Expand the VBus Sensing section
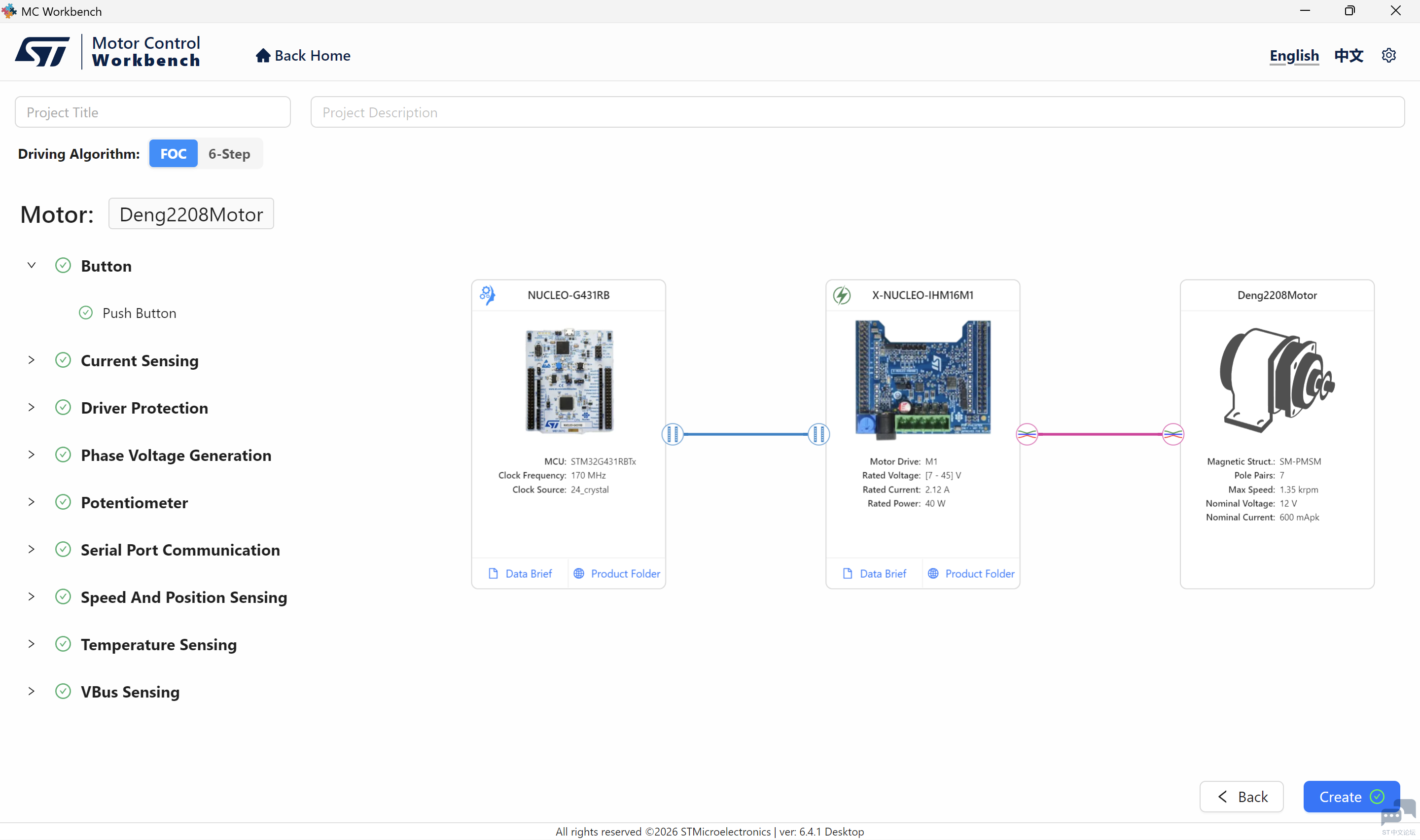 coord(32,691)
